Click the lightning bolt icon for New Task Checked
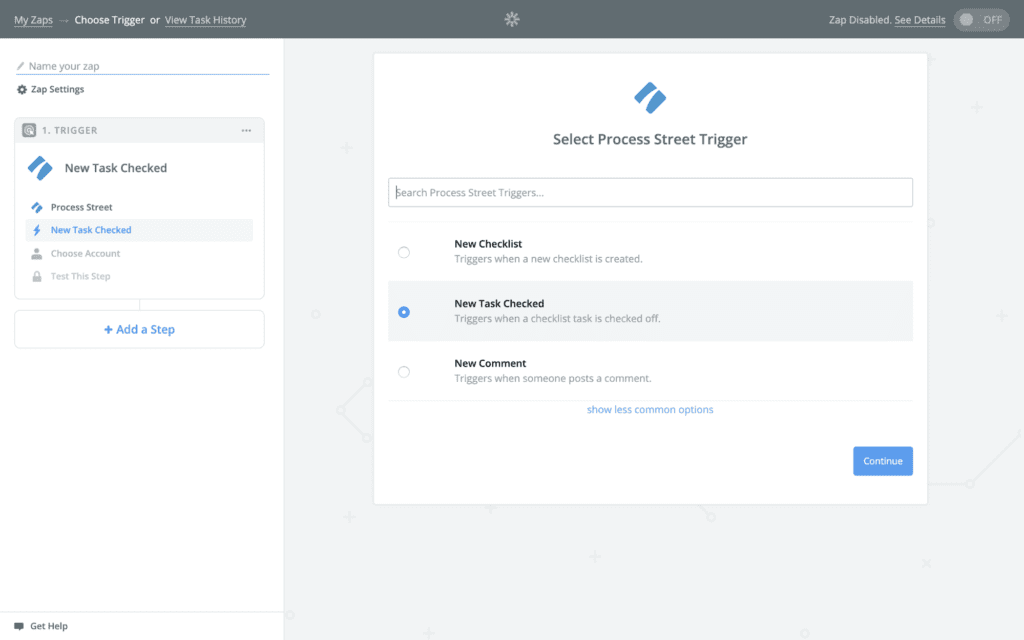Viewport: 1024px width, 640px height. coord(37,230)
